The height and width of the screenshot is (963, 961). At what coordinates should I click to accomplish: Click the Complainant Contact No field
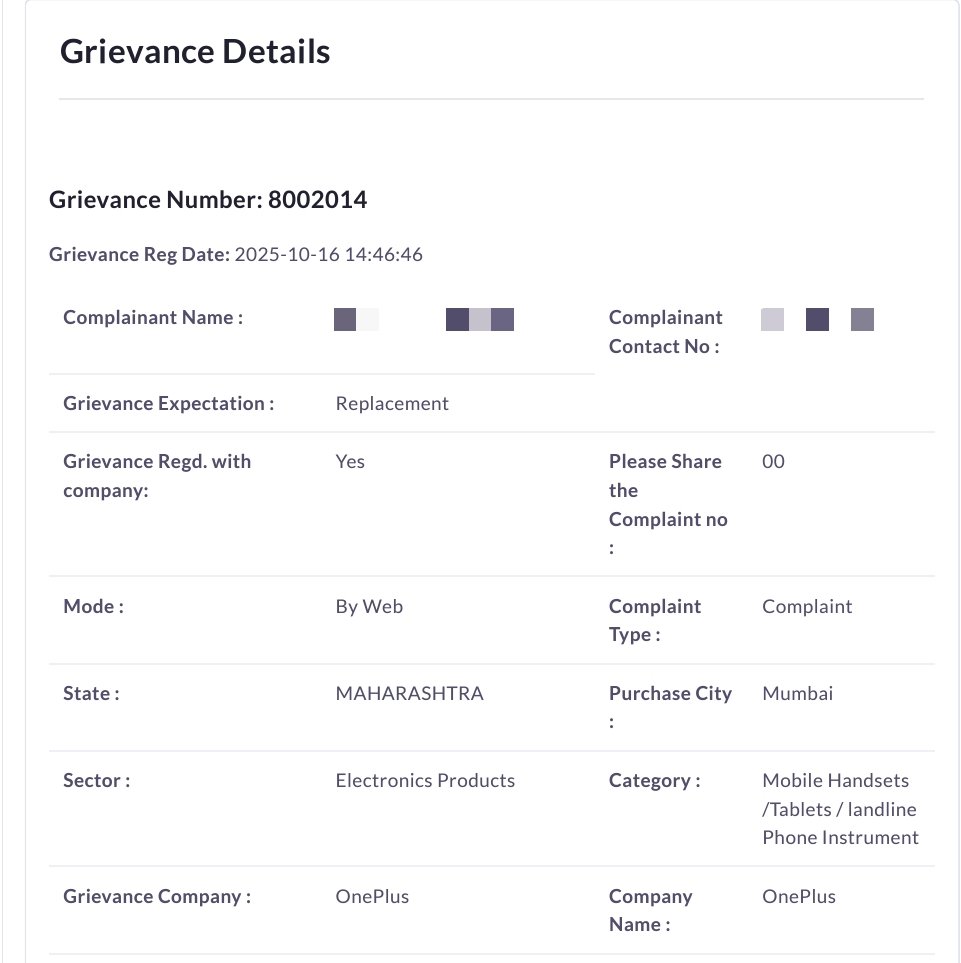pos(665,331)
